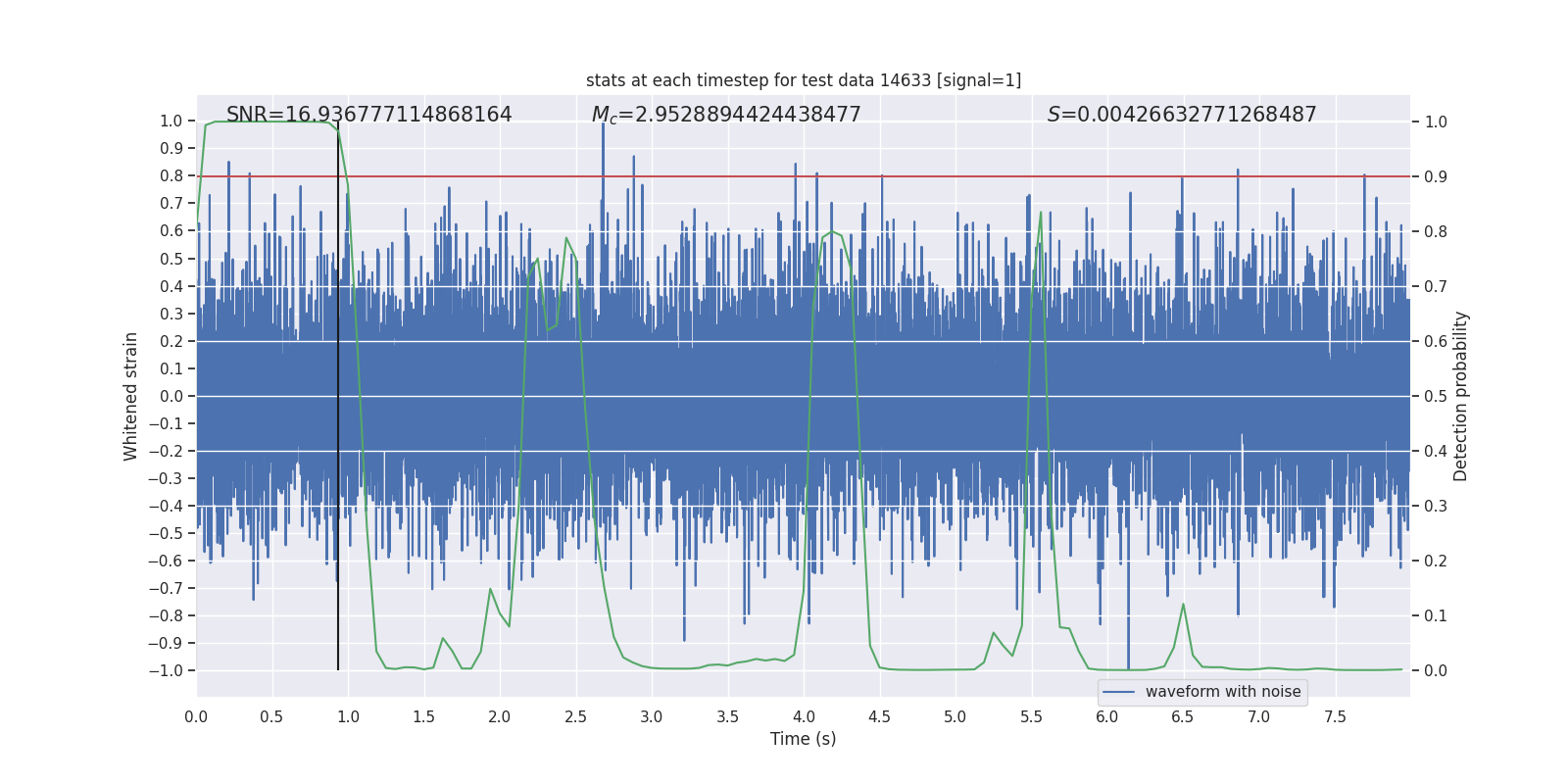Click the plot title mentioning test data 14633

click(x=804, y=80)
